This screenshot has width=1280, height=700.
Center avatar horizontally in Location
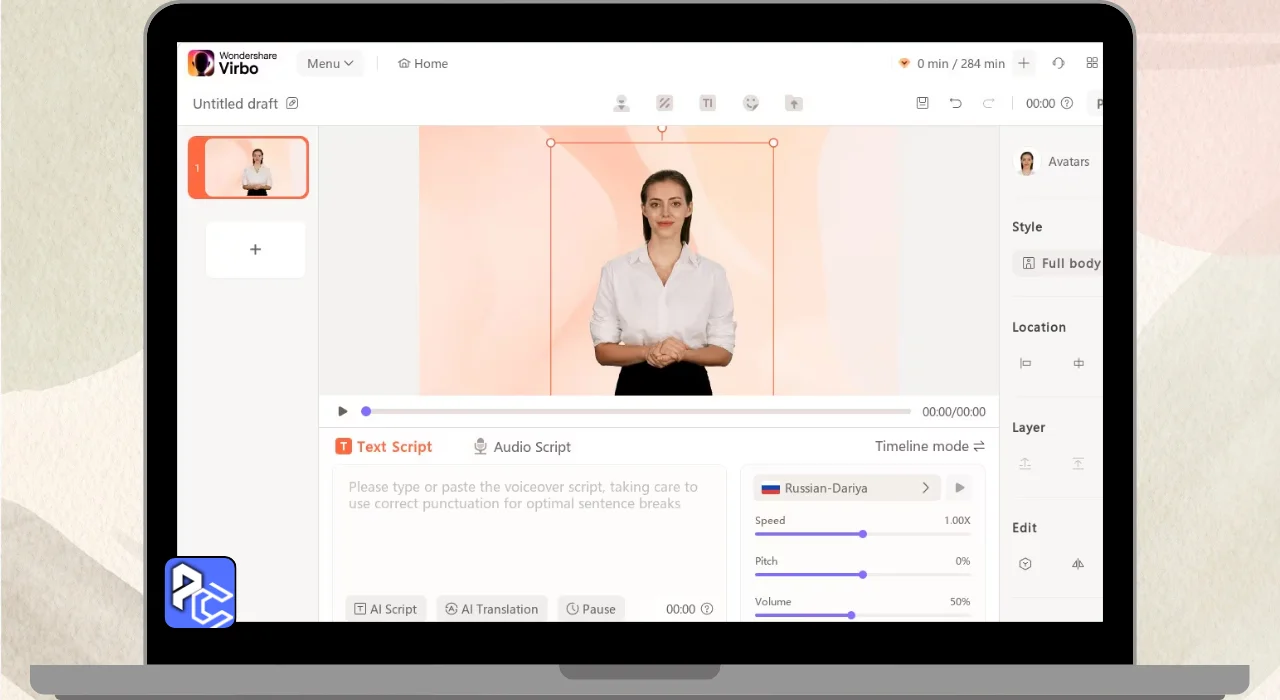pos(1078,363)
